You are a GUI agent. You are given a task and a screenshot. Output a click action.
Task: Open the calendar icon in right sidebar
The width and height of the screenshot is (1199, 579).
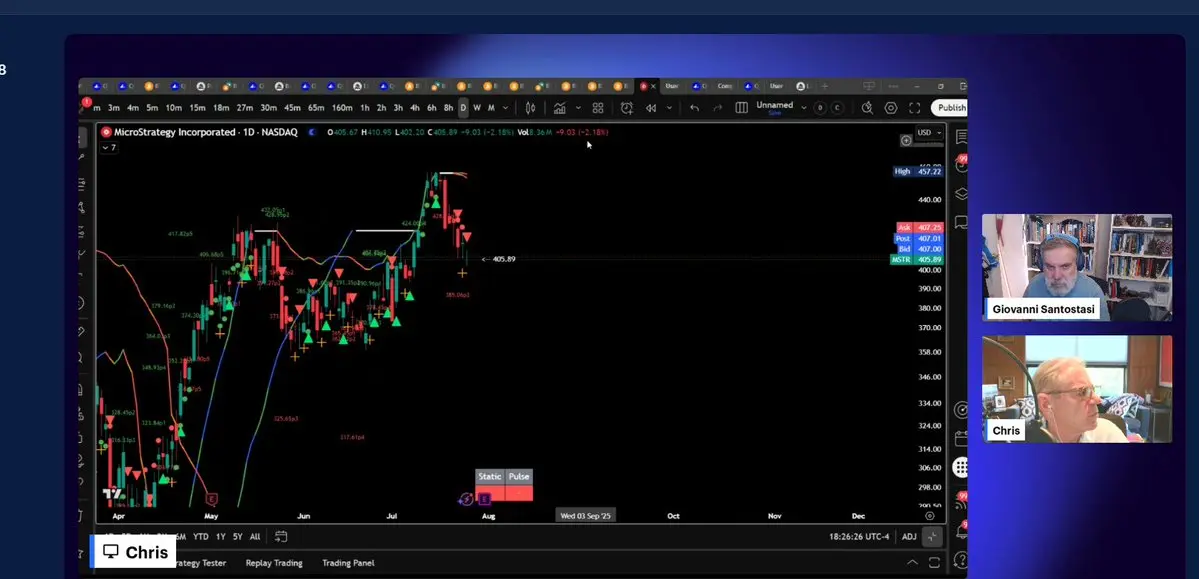[962, 439]
